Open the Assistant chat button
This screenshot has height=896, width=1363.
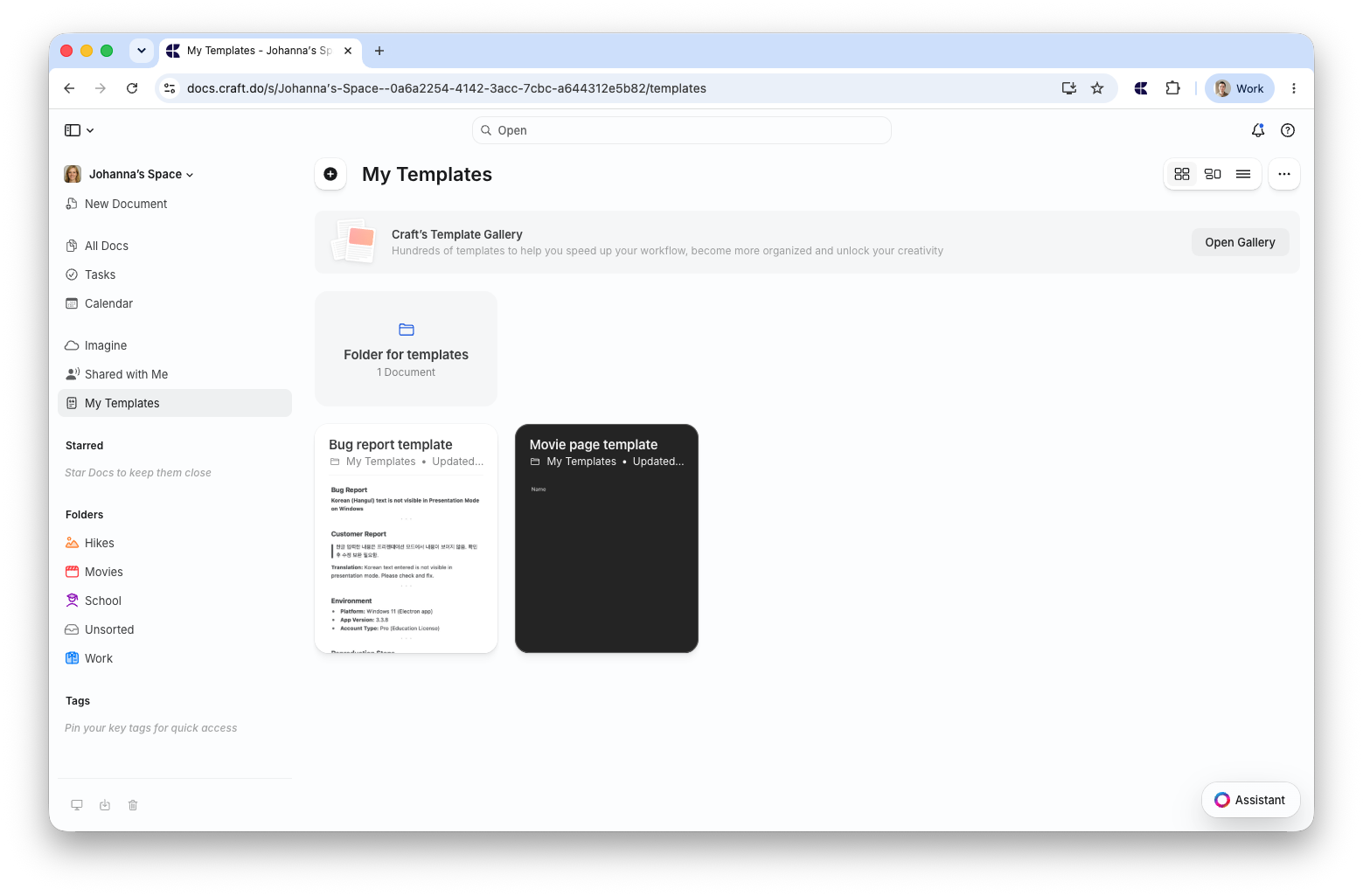tap(1250, 800)
